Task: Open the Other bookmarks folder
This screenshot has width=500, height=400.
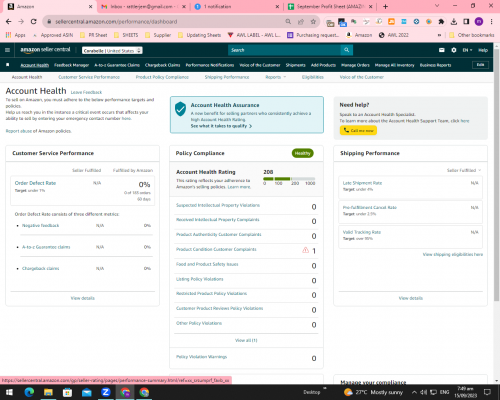Action: click(x=472, y=35)
